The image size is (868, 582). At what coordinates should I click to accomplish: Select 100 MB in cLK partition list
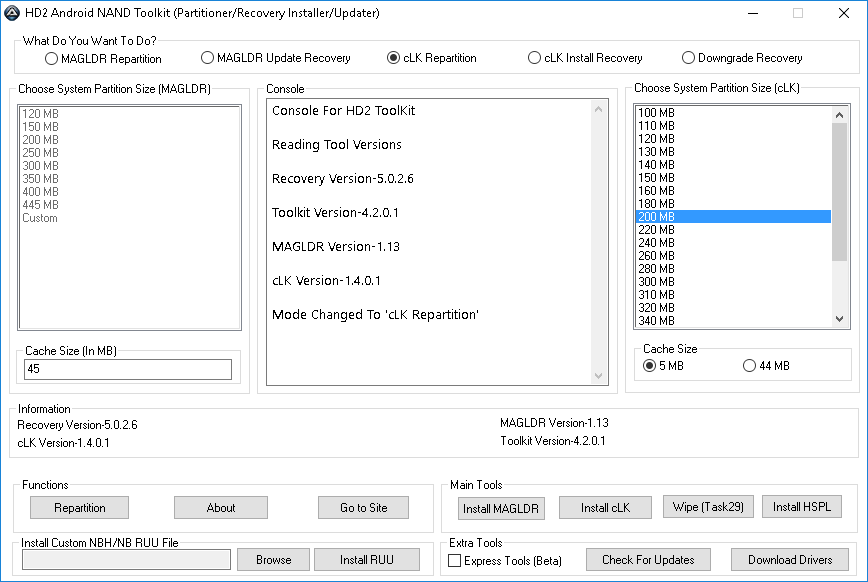tap(733, 113)
